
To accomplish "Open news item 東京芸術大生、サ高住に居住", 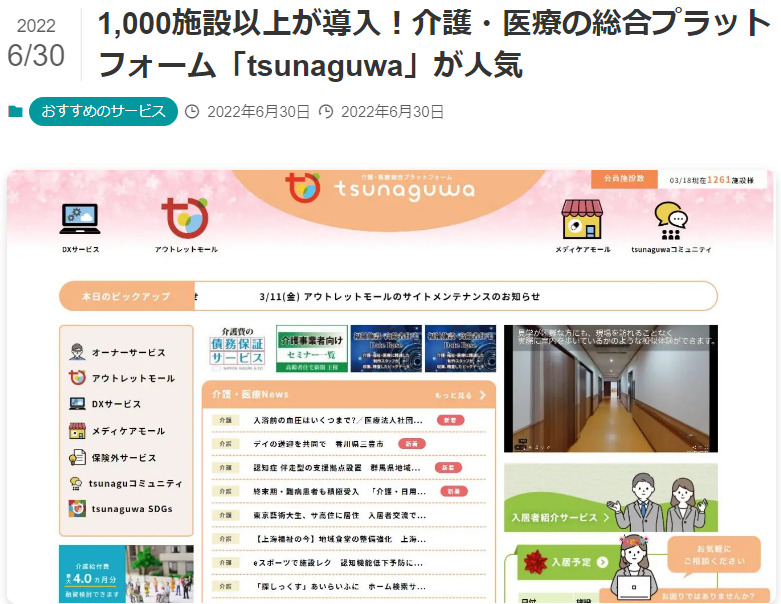I will pyautogui.click(x=339, y=515).
